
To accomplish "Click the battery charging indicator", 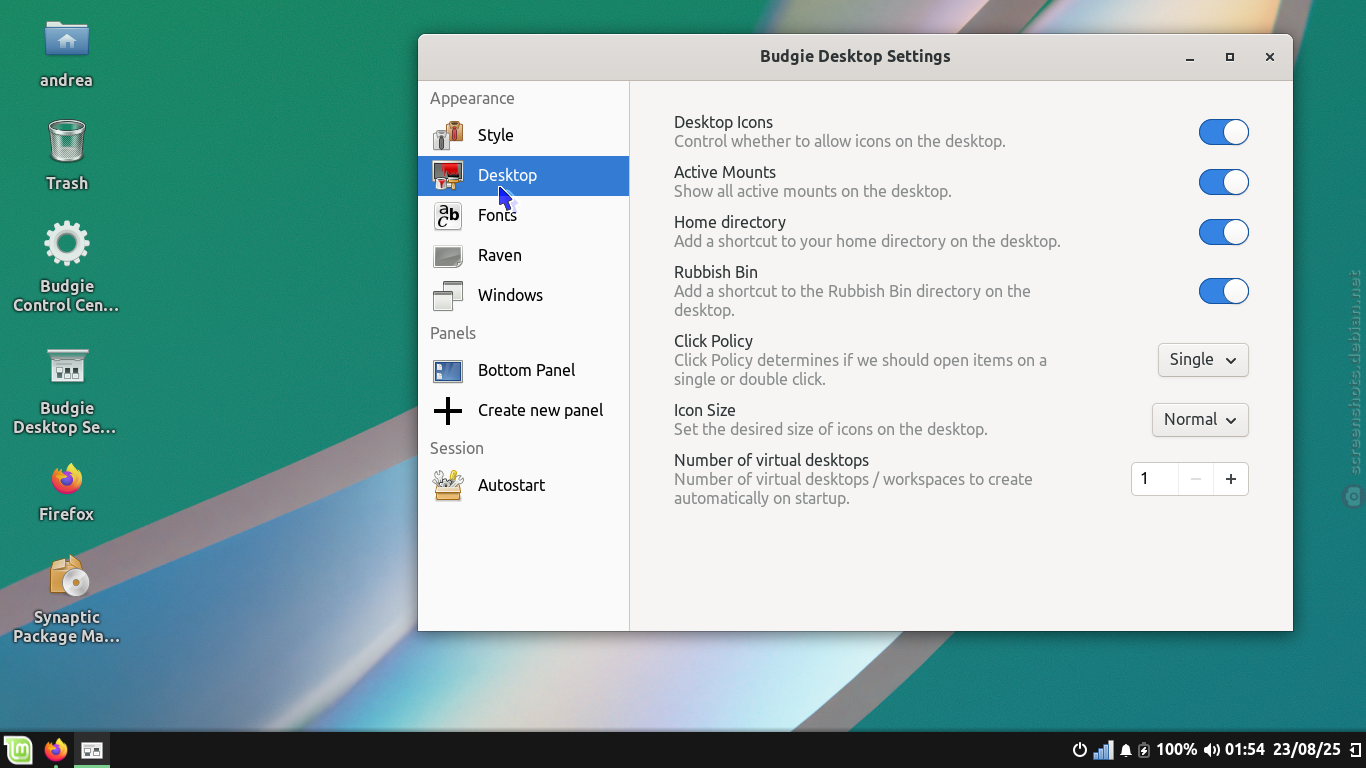I will 1145,750.
